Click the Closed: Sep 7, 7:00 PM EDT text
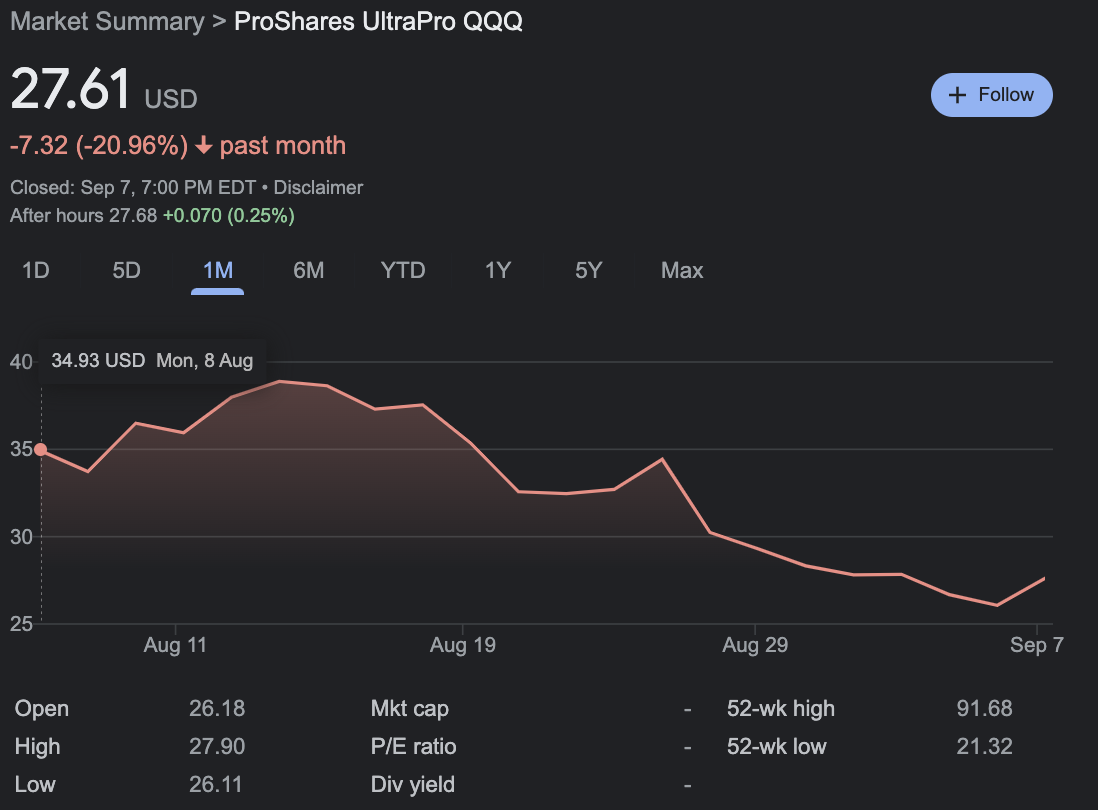Image resolution: width=1098 pixels, height=810 pixels. pyautogui.click(x=133, y=188)
